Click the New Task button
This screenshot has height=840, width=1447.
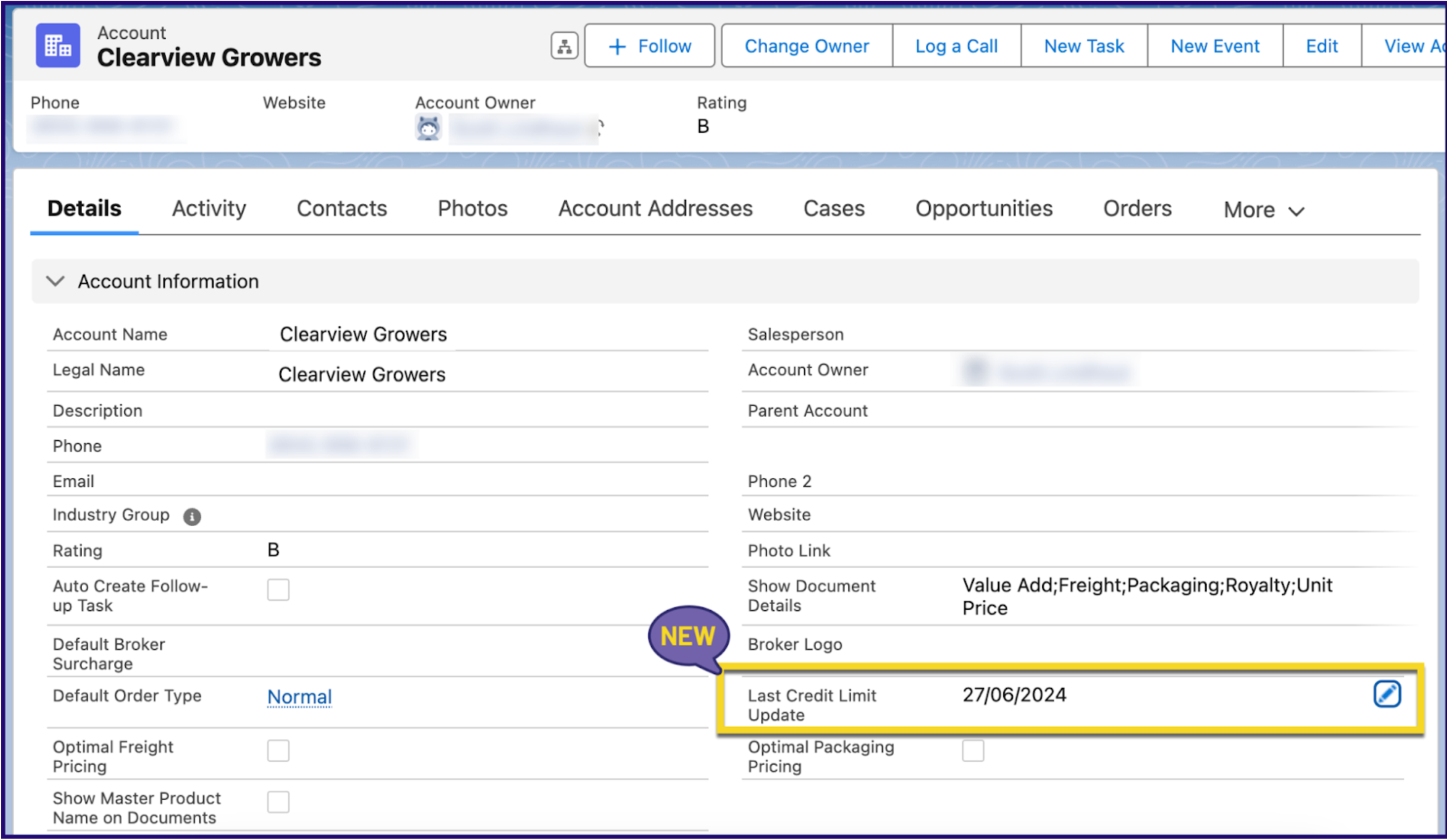(1084, 46)
